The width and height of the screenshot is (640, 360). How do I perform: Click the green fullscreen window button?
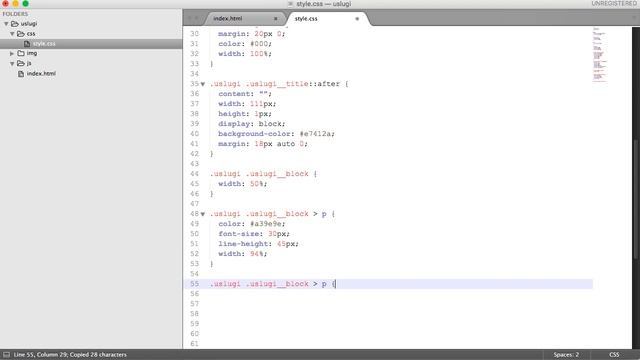click(25, 4)
